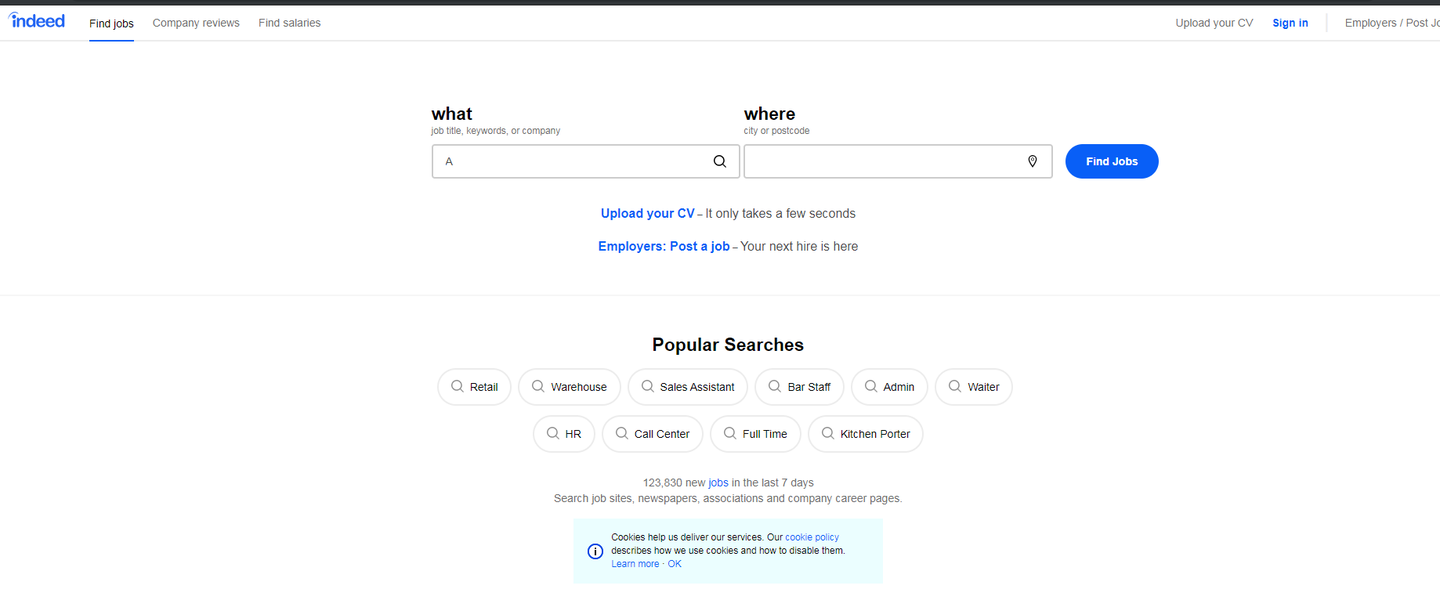Dismiss cookie notice with OK

[x=675, y=564]
